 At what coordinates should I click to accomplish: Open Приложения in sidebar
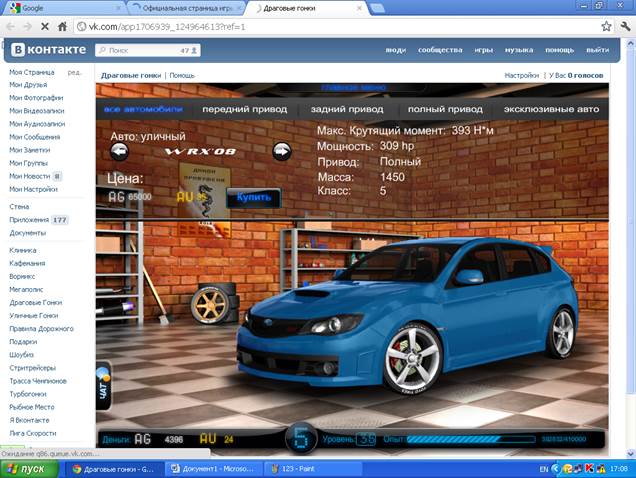[29, 220]
